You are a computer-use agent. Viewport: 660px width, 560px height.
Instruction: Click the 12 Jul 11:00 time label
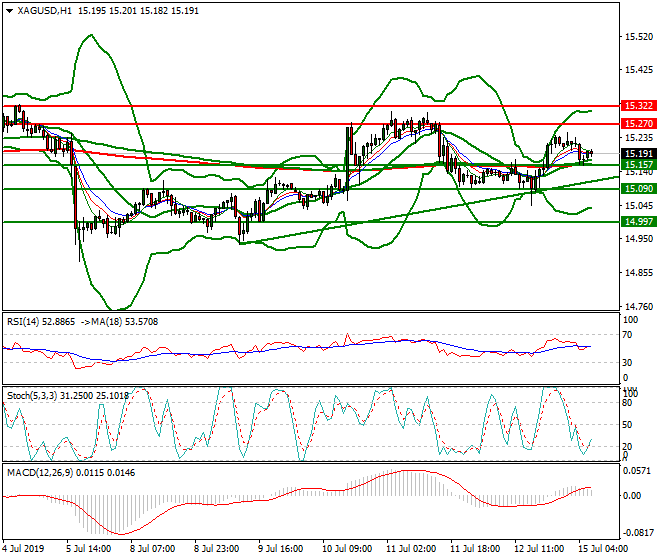(539, 549)
